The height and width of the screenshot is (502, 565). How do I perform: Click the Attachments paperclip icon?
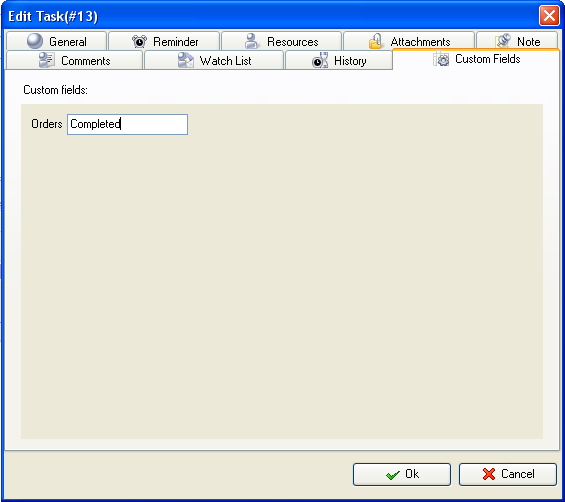point(375,41)
